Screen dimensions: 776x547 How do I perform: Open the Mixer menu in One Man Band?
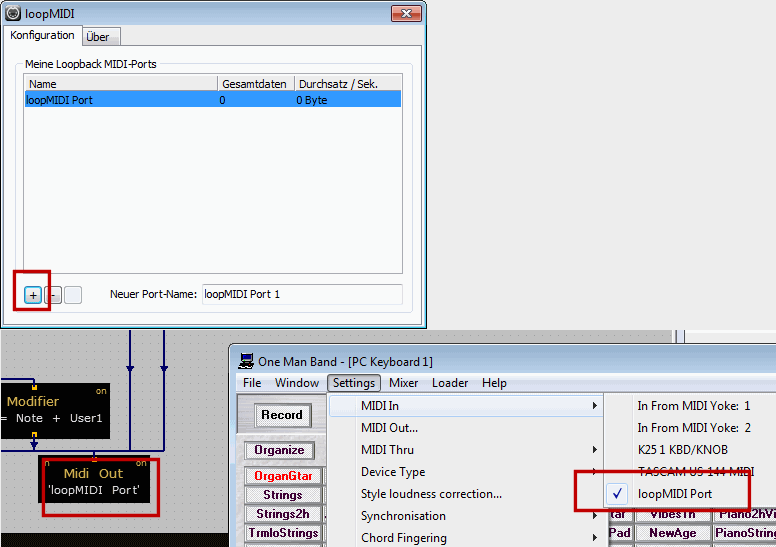[403, 383]
